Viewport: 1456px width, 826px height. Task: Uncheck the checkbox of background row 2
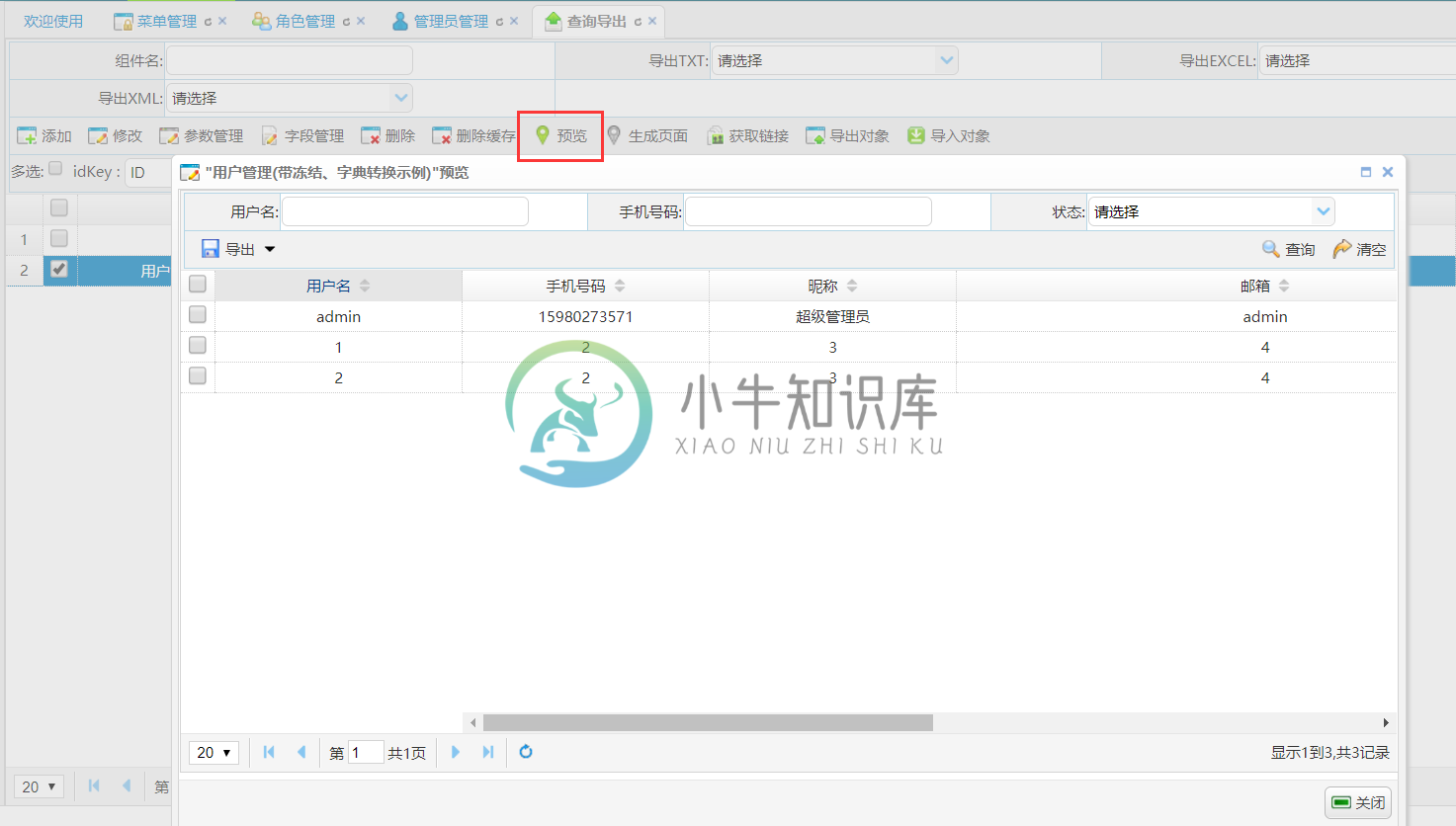pyautogui.click(x=59, y=269)
